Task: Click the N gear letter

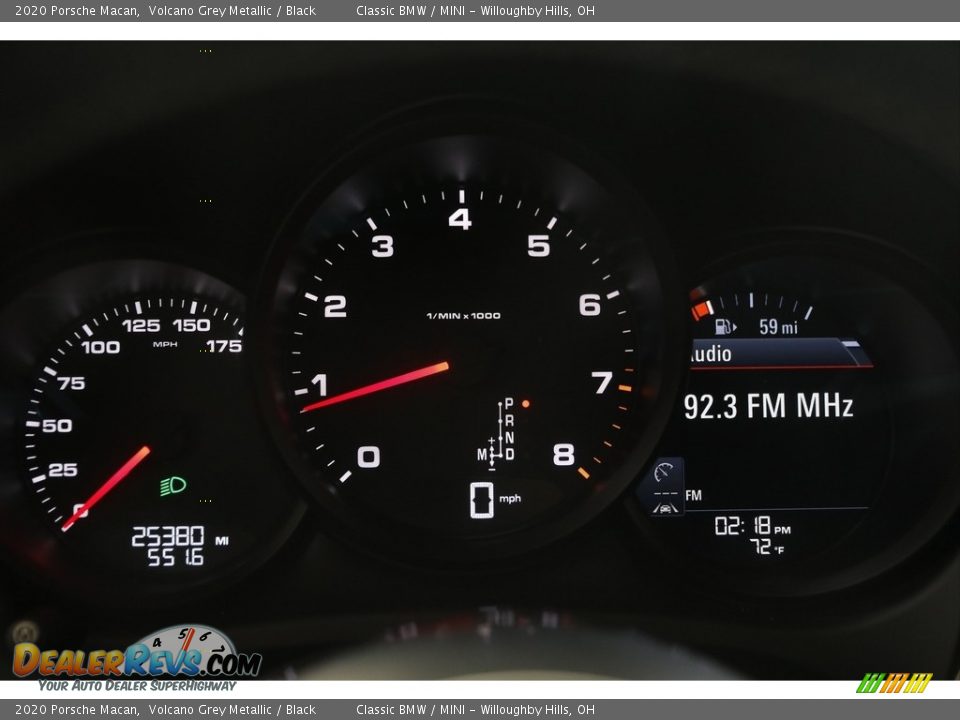Action: 509,438
